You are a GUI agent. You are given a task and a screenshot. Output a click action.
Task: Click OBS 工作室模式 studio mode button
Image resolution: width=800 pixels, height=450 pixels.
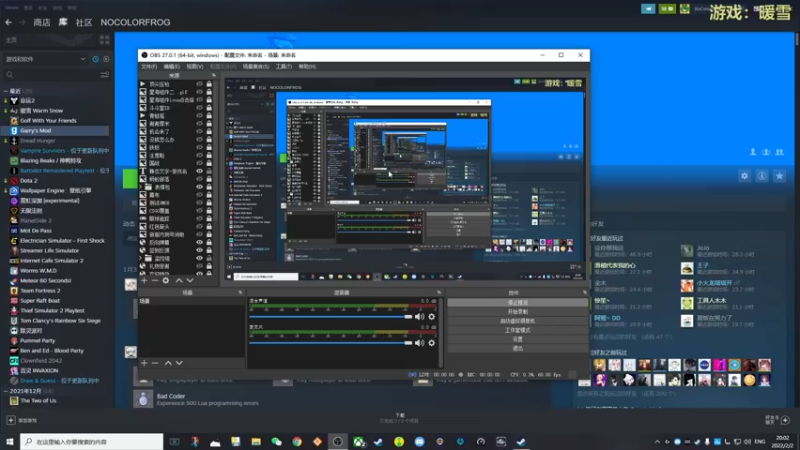tap(517, 330)
